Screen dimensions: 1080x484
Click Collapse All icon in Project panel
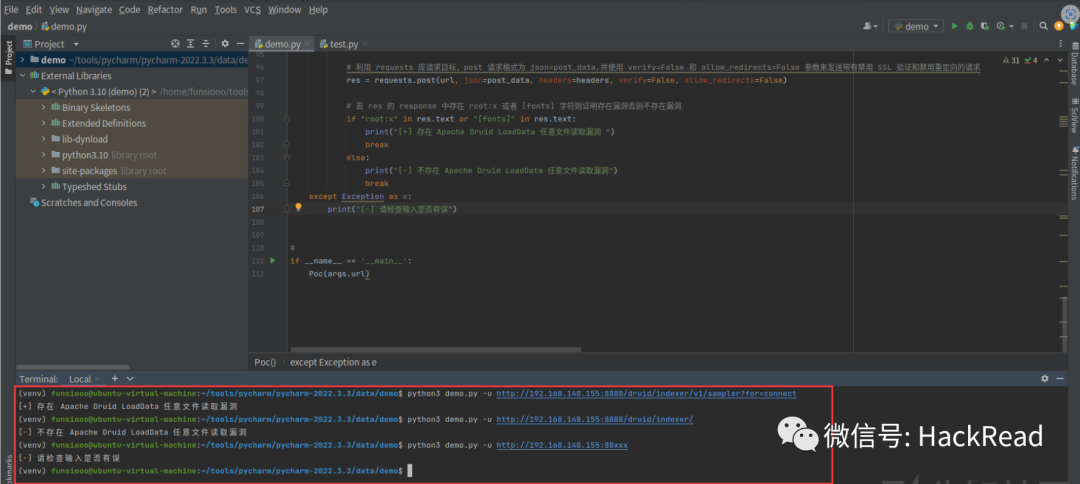[x=206, y=43]
